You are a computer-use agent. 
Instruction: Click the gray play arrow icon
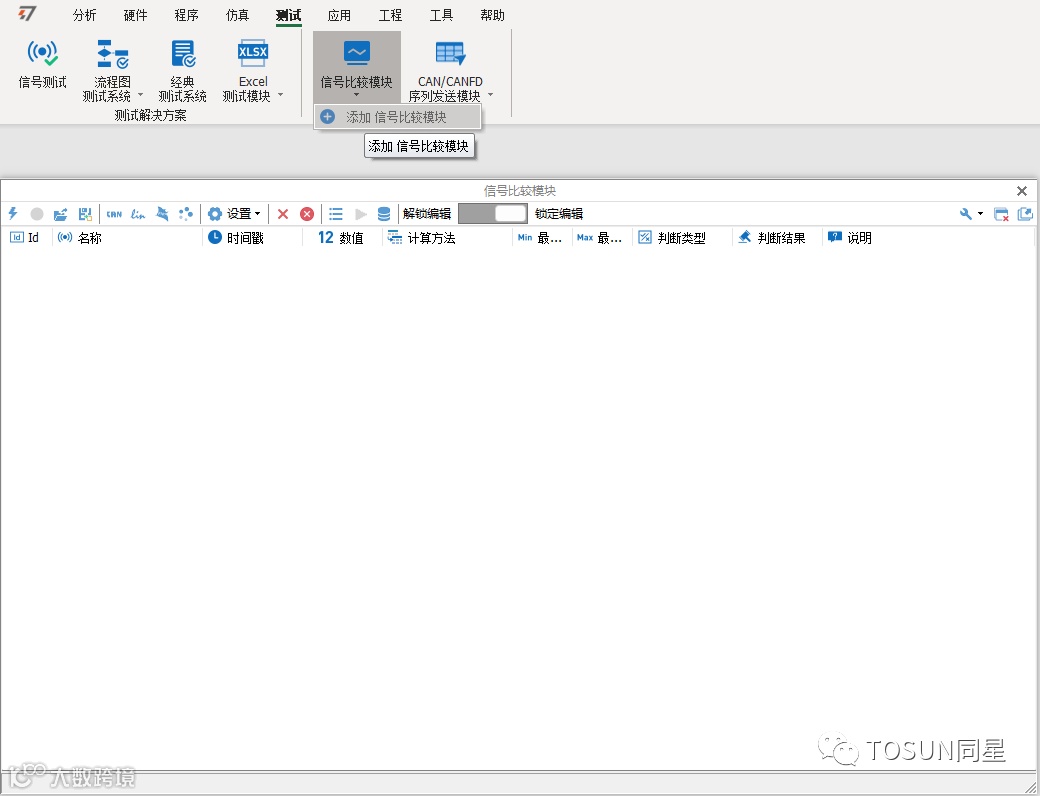[361, 214]
